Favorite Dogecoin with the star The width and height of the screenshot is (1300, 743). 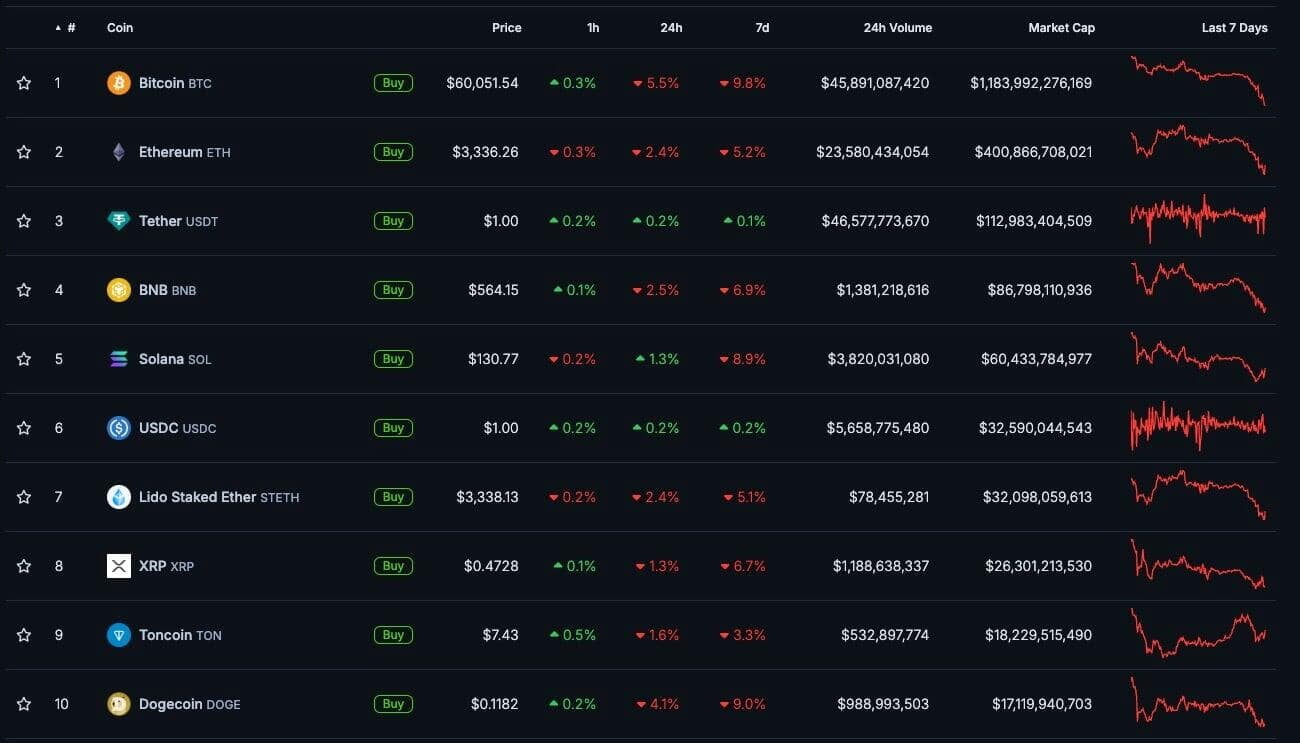pyautogui.click(x=24, y=704)
